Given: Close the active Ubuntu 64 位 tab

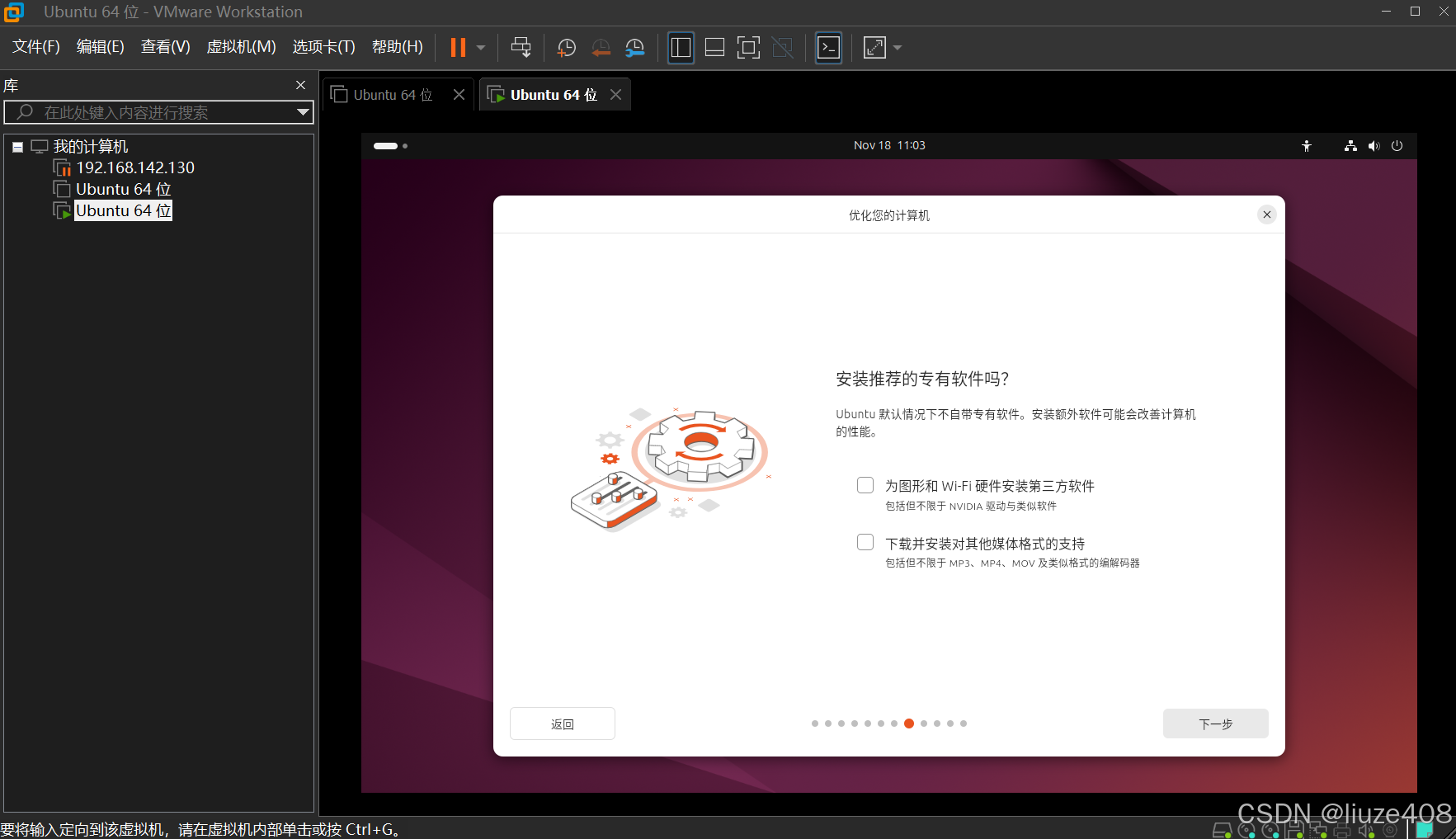Looking at the screenshot, I should pyautogui.click(x=615, y=95).
